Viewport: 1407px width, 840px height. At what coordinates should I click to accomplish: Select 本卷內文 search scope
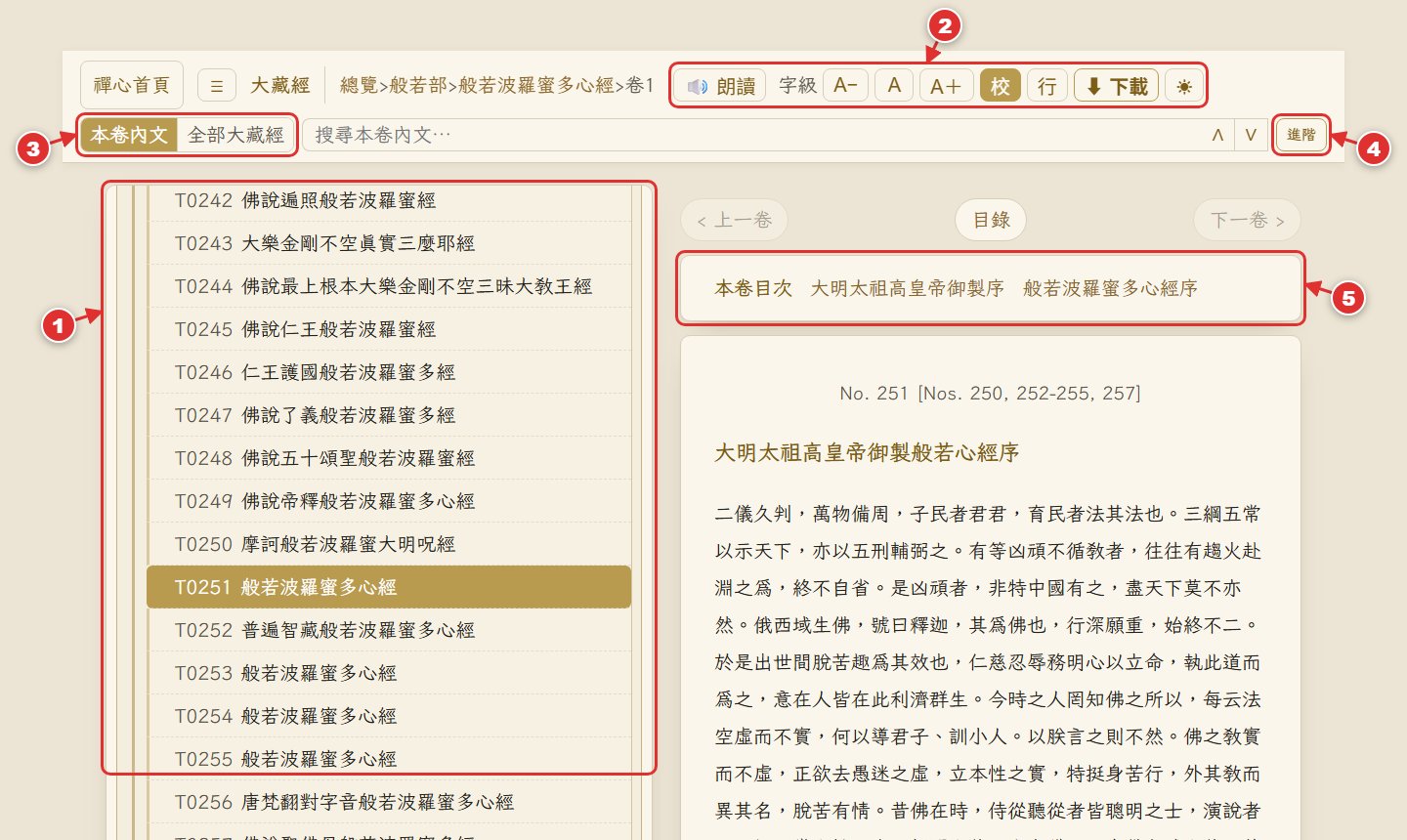click(129, 135)
